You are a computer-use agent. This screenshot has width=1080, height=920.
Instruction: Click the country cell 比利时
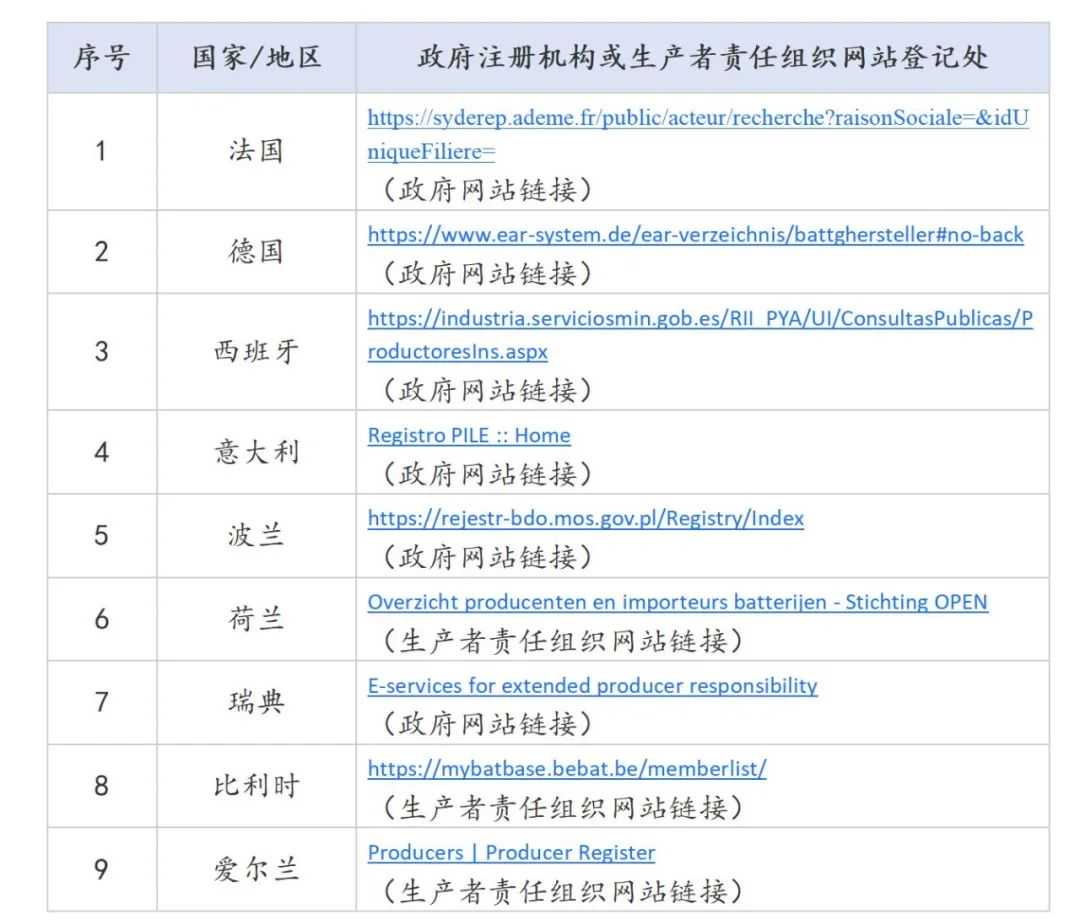(256, 786)
